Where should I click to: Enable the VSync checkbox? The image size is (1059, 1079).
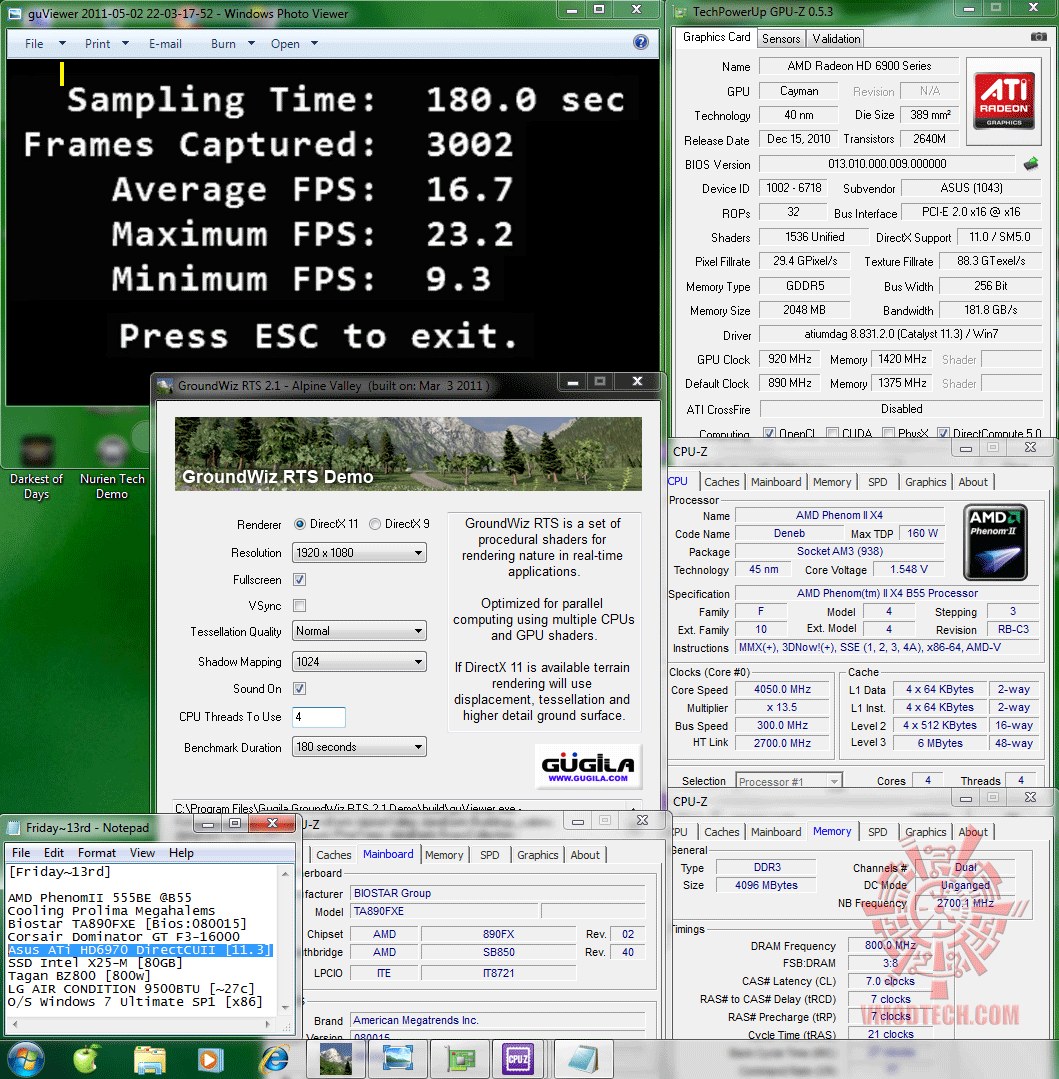click(x=299, y=606)
